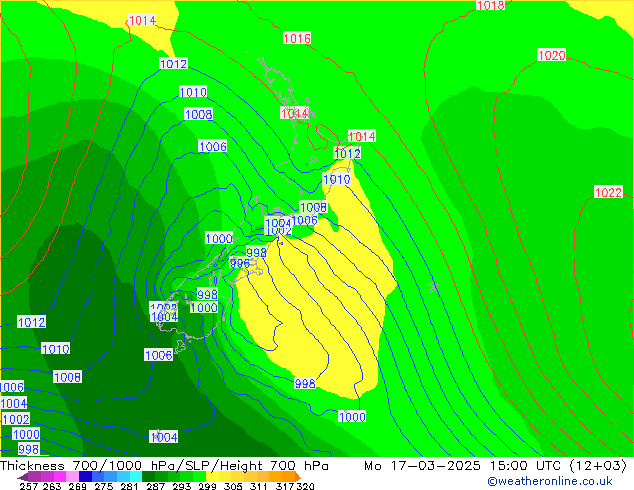Click the blue 1012 label directly below red 1014
The height and width of the screenshot is (490, 634).
(347, 153)
